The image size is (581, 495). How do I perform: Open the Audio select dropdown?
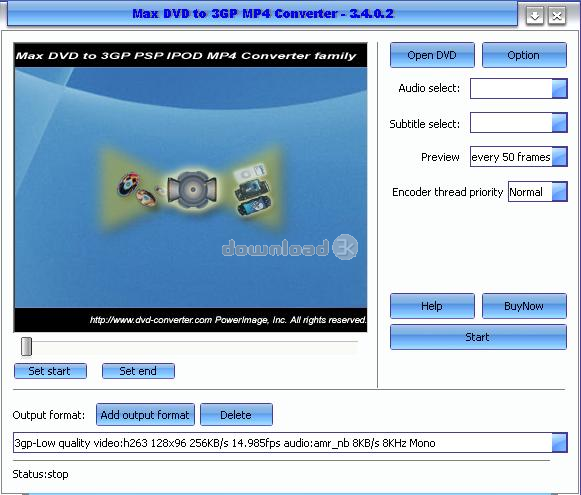[559, 88]
